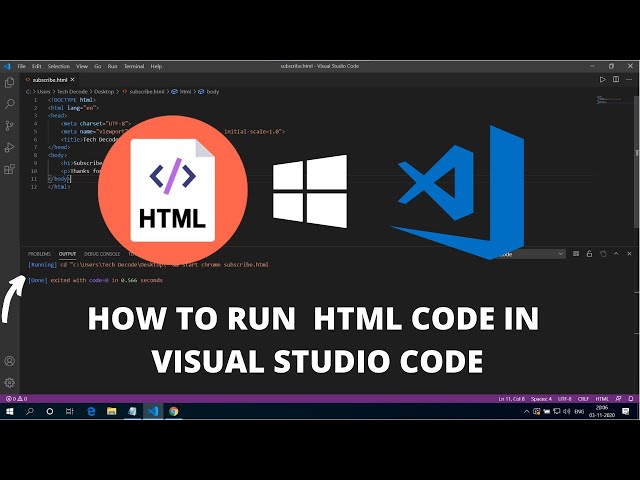The height and width of the screenshot is (480, 640).
Task: Click the Ln 11, Col 8 status item
Action: point(511,399)
